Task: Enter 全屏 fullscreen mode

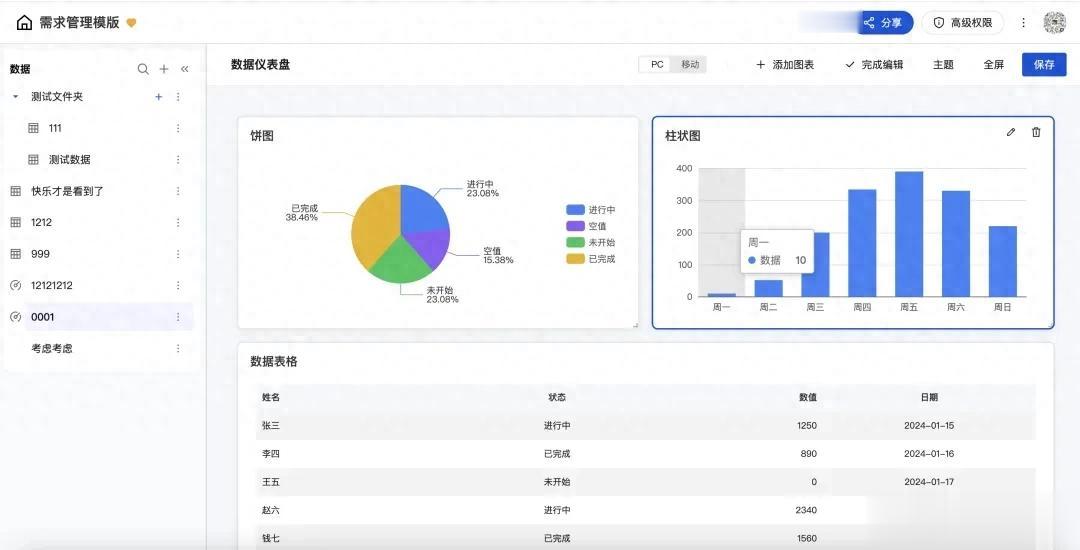Action: click(993, 65)
